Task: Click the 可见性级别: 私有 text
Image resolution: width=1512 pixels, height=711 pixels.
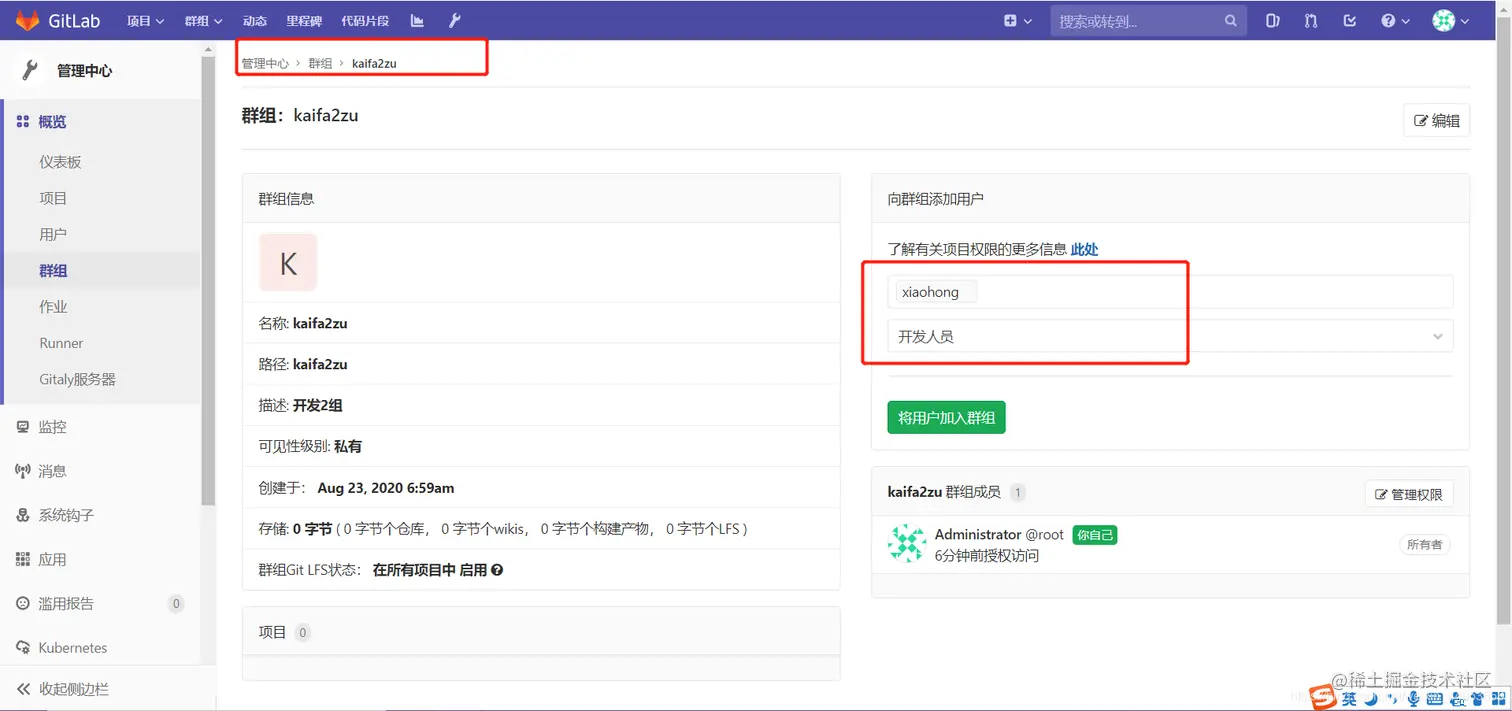Action: 310,446
